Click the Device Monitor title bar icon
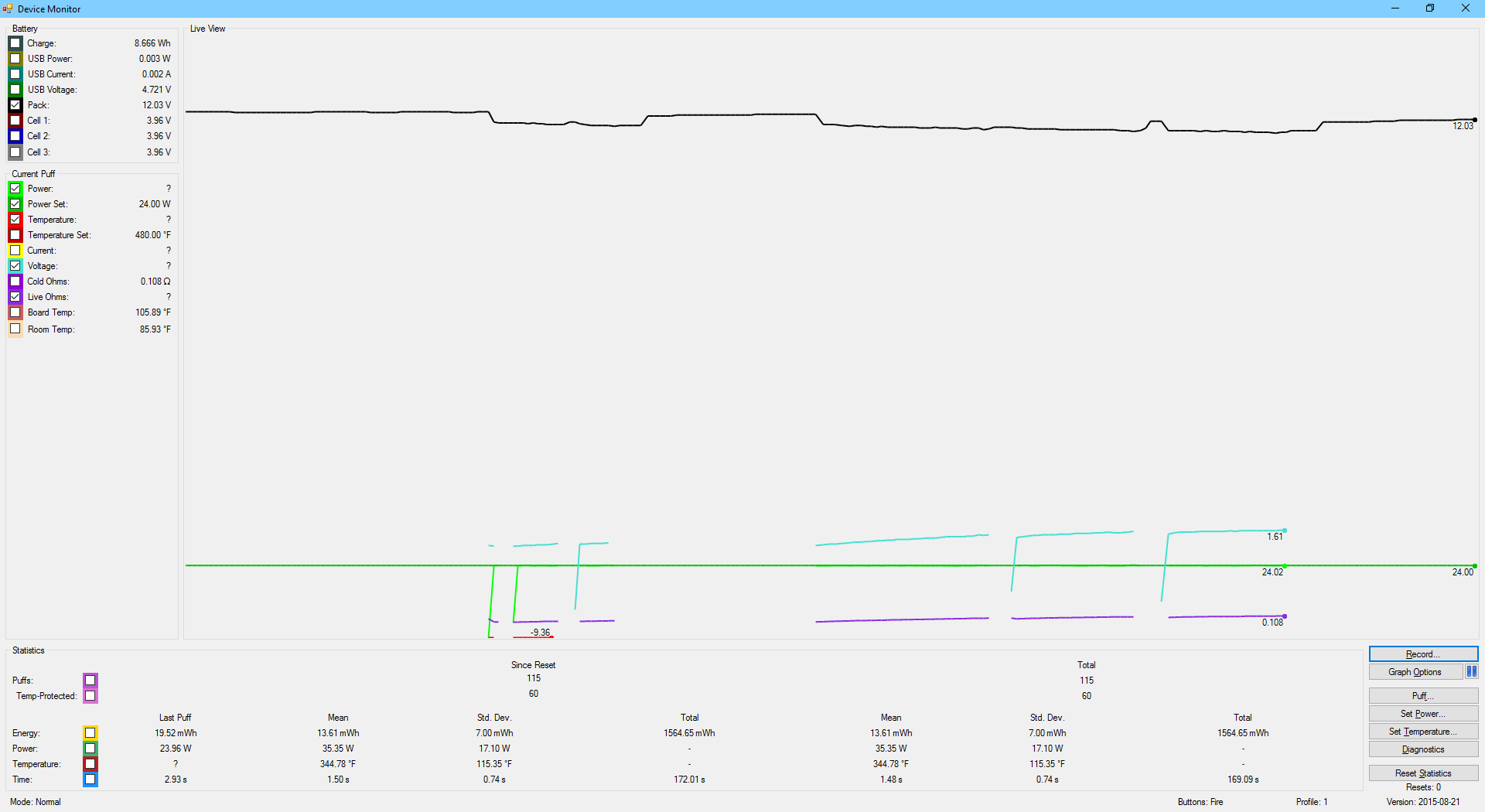 [x=8, y=9]
